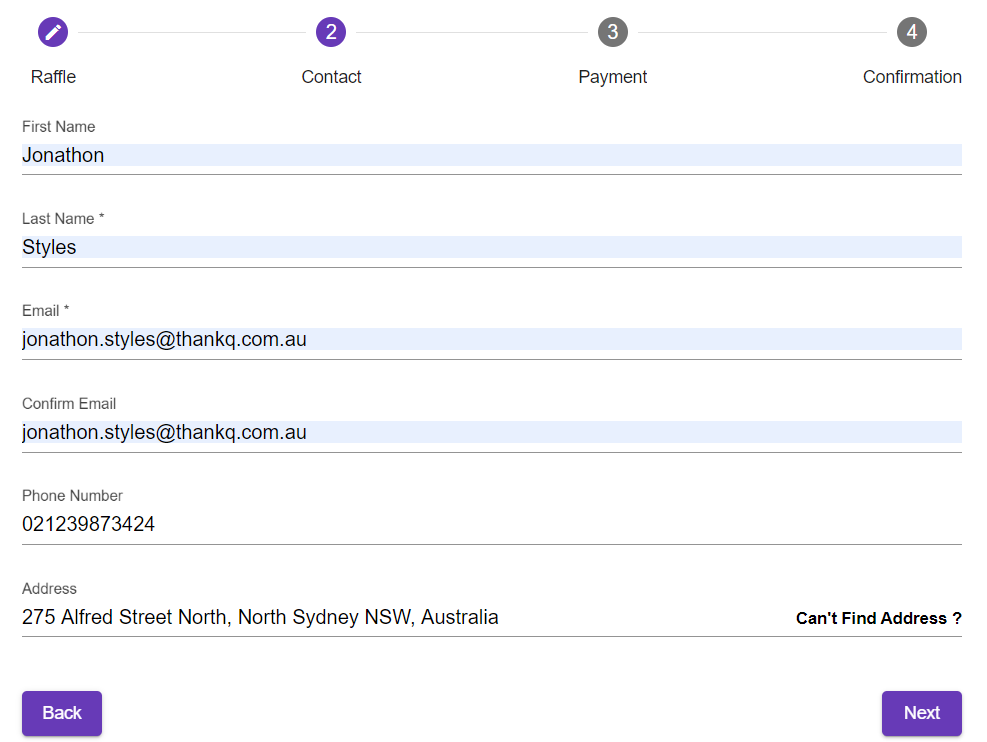This screenshot has height=742, width=987.
Task: Click the Last Name field containing Styles
Action: coord(491,247)
